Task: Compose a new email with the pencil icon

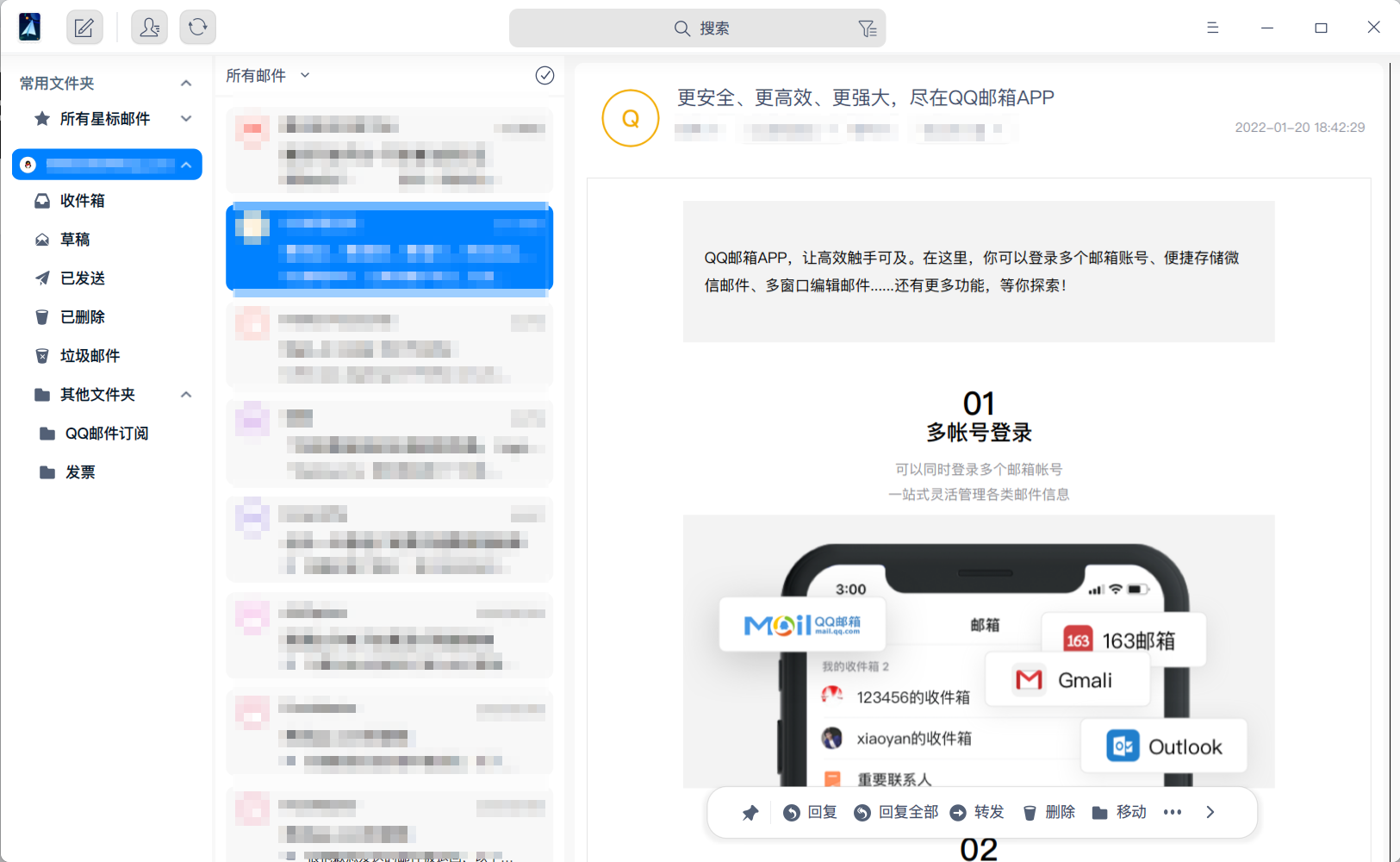Action: (84, 27)
